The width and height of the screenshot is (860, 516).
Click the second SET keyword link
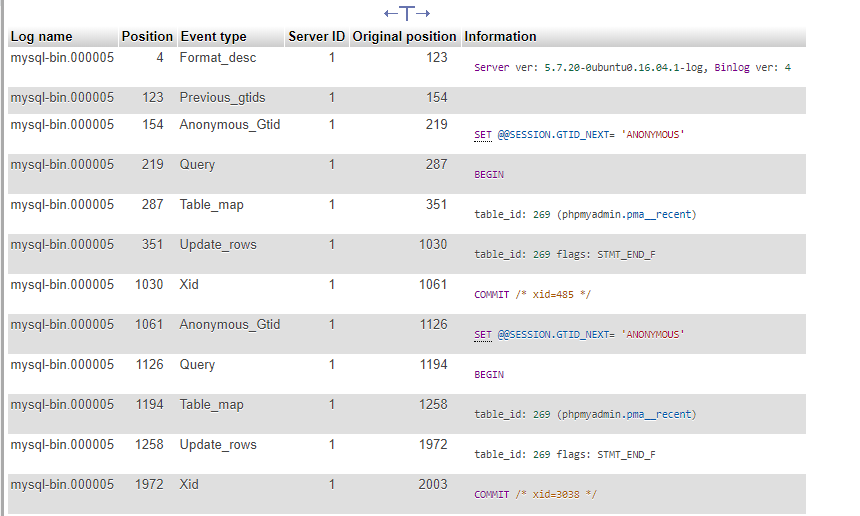pyautogui.click(x=482, y=334)
